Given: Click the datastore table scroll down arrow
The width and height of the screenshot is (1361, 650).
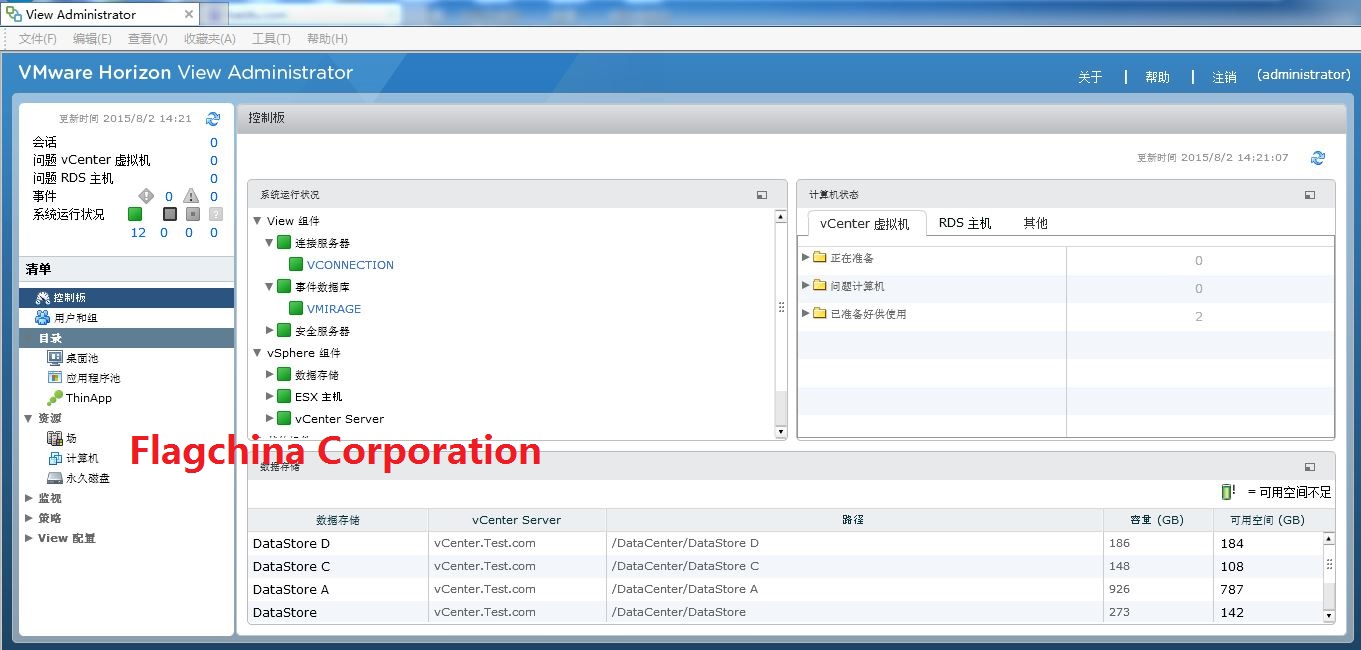Looking at the screenshot, I should coord(1329,616).
